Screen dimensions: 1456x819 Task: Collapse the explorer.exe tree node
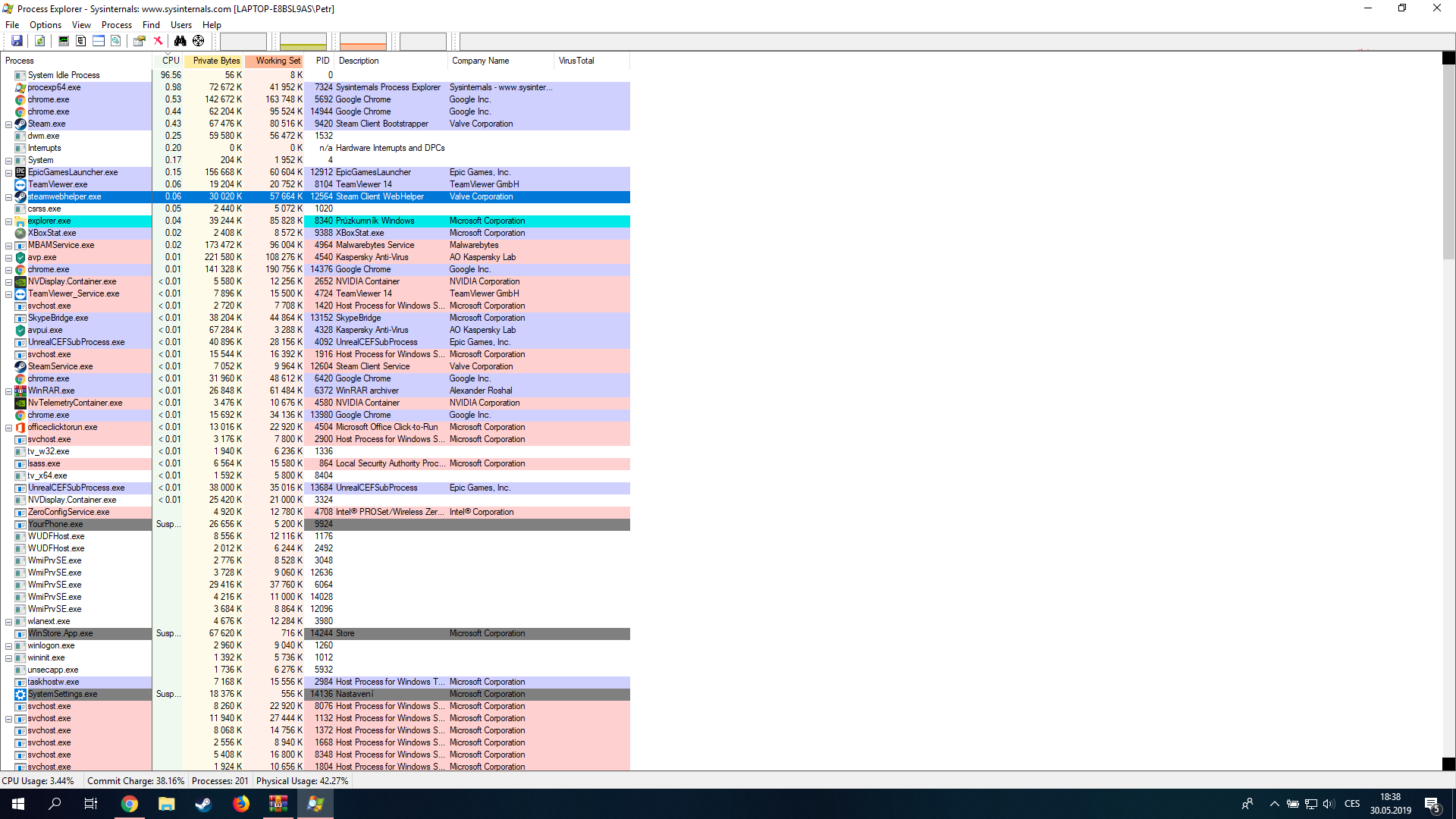(8, 221)
